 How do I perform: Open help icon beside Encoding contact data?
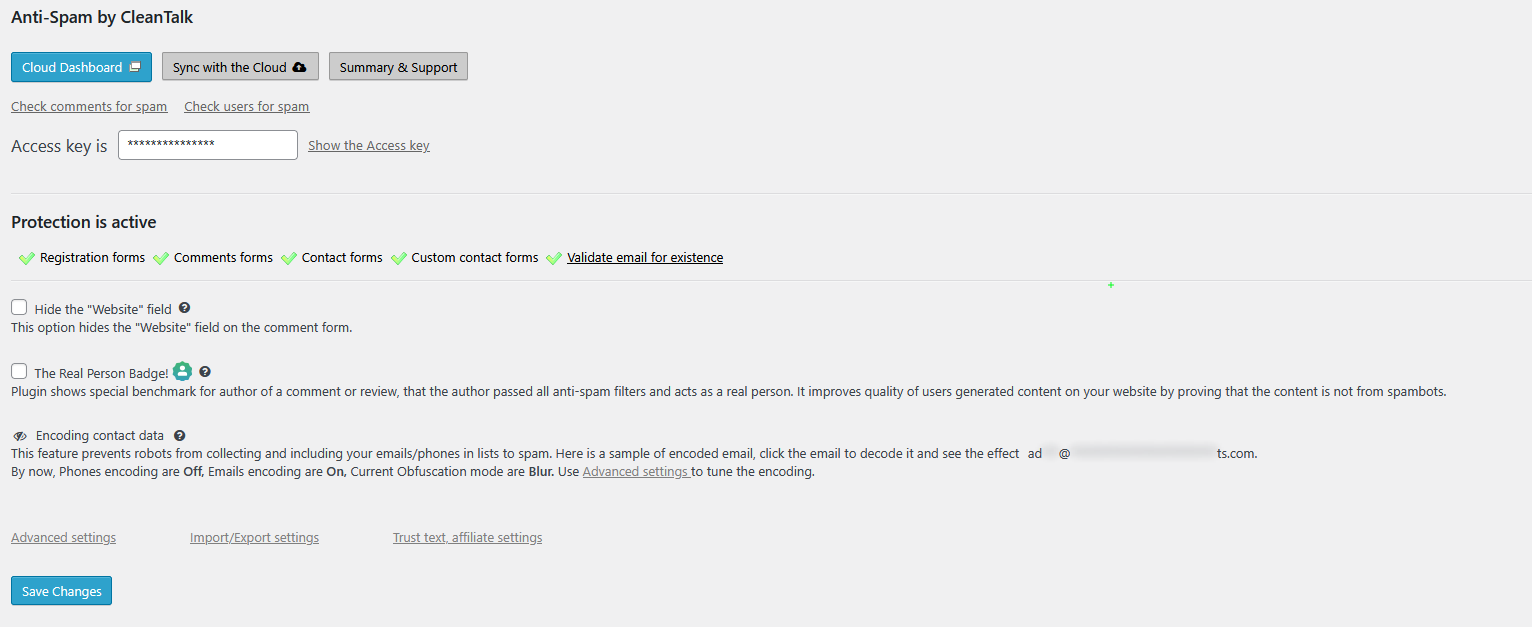point(178,435)
